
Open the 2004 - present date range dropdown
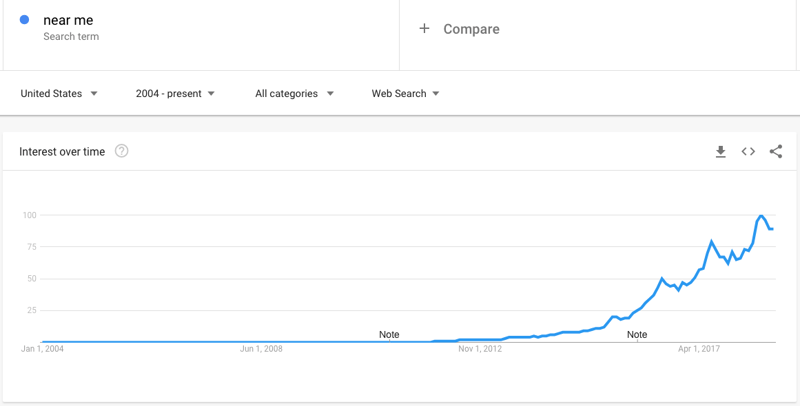coord(175,93)
